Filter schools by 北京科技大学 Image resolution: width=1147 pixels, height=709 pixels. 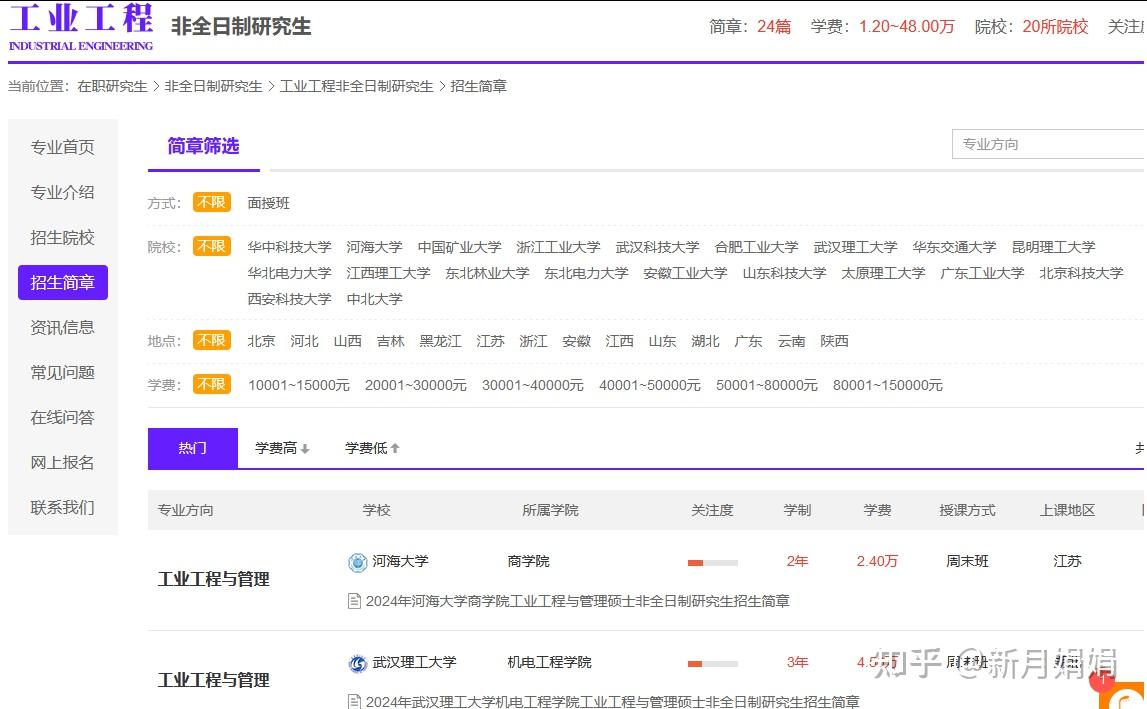1081,273
